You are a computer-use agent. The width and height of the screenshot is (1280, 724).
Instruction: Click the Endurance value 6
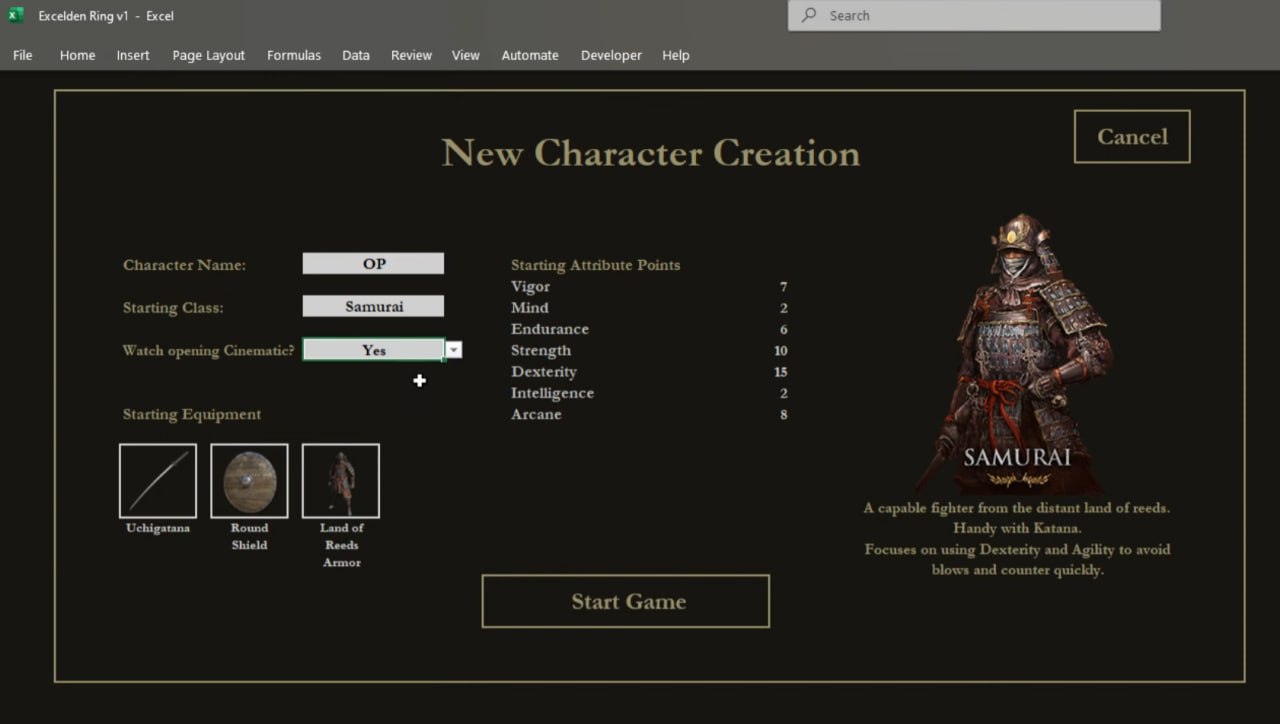pyautogui.click(x=783, y=329)
